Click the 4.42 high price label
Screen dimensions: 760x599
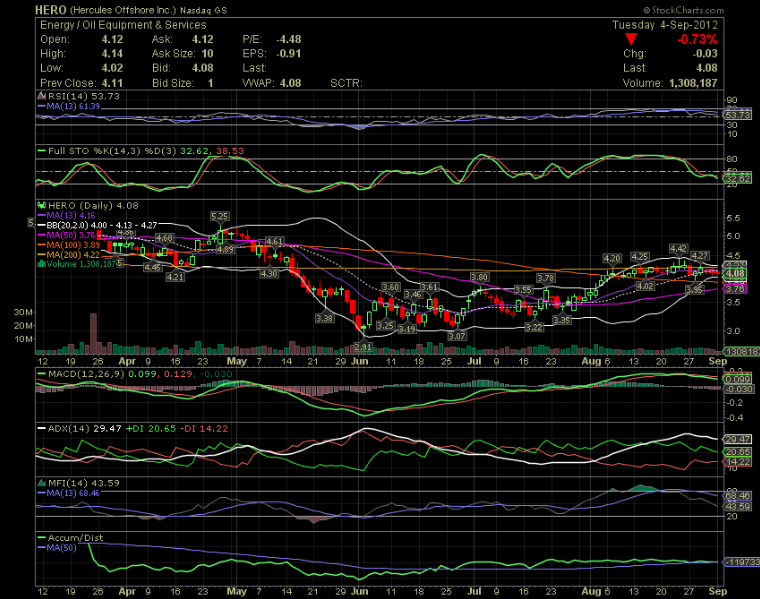point(678,249)
